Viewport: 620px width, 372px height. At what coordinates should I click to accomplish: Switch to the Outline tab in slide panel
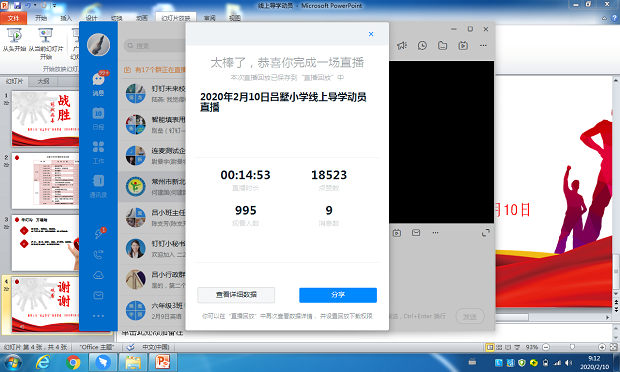(x=43, y=81)
